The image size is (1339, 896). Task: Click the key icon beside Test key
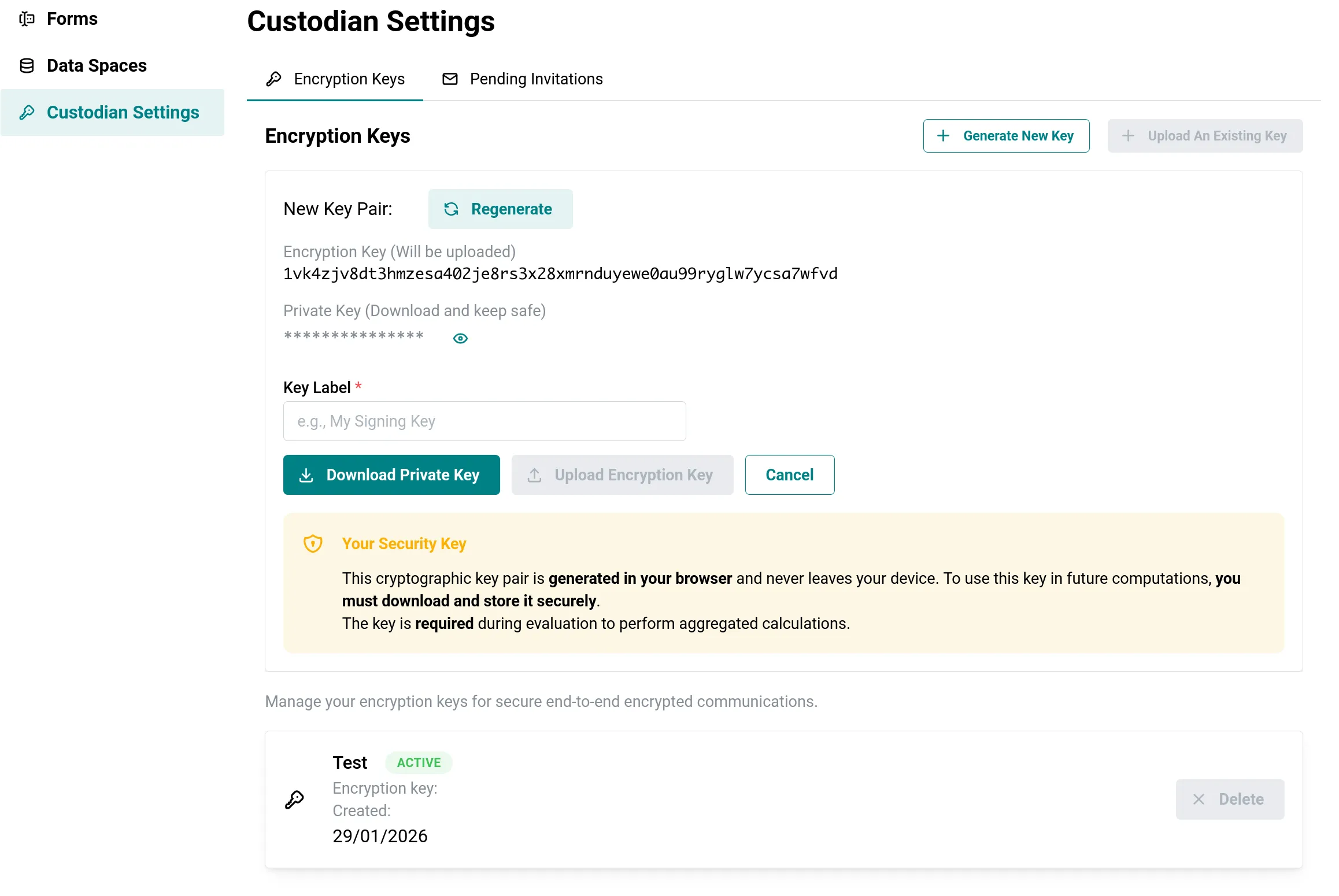pyautogui.click(x=294, y=800)
